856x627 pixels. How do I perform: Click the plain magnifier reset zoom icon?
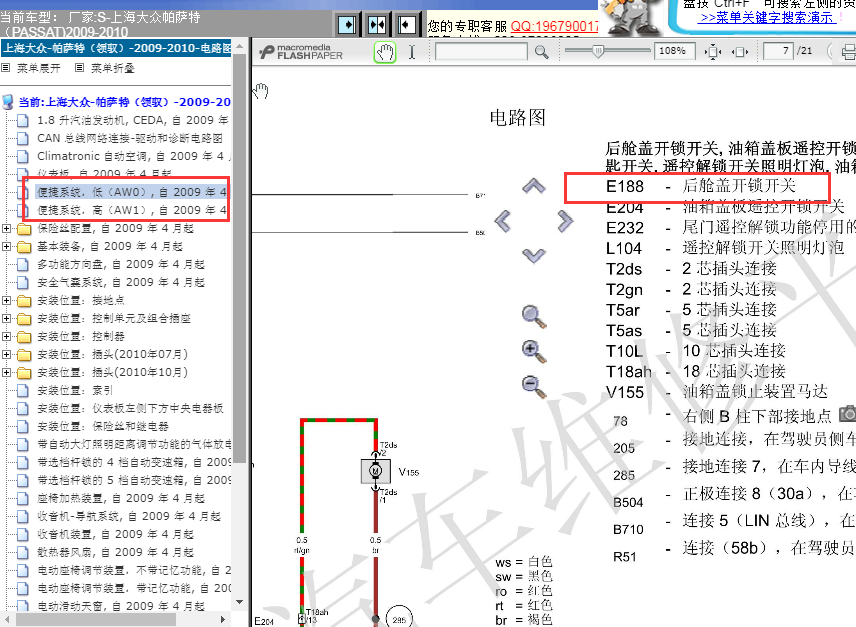[x=533, y=317]
